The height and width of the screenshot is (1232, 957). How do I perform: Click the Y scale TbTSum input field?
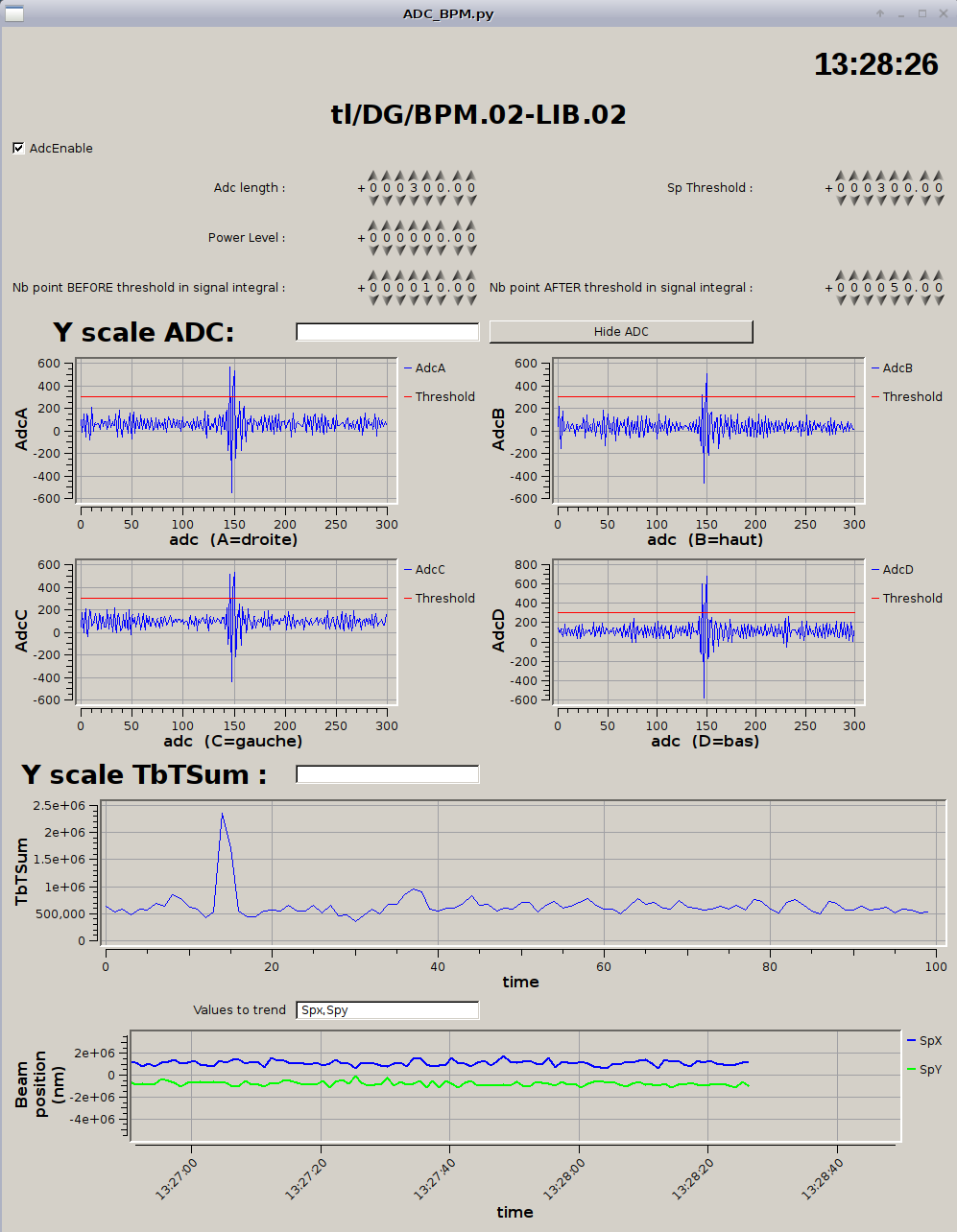click(387, 774)
